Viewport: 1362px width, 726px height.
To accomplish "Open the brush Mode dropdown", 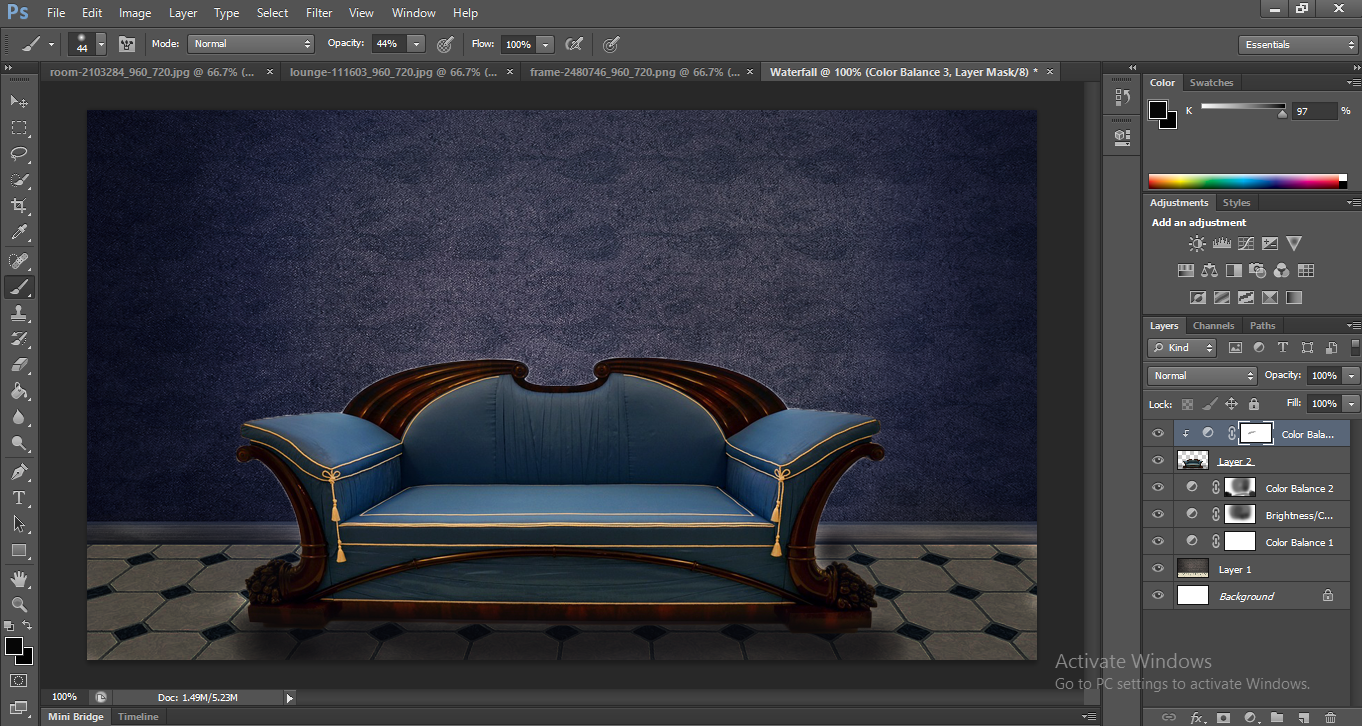I will coord(252,44).
